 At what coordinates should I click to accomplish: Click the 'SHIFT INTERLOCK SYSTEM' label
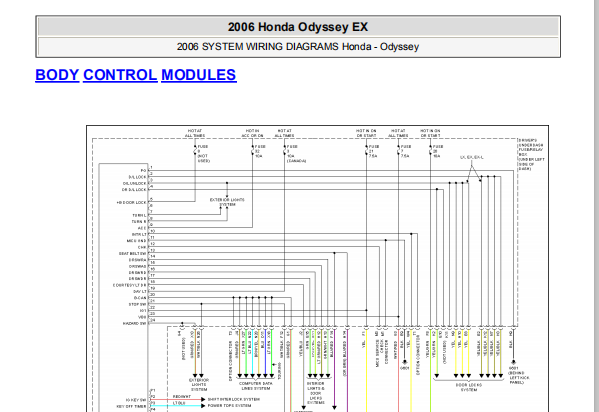point(234,399)
